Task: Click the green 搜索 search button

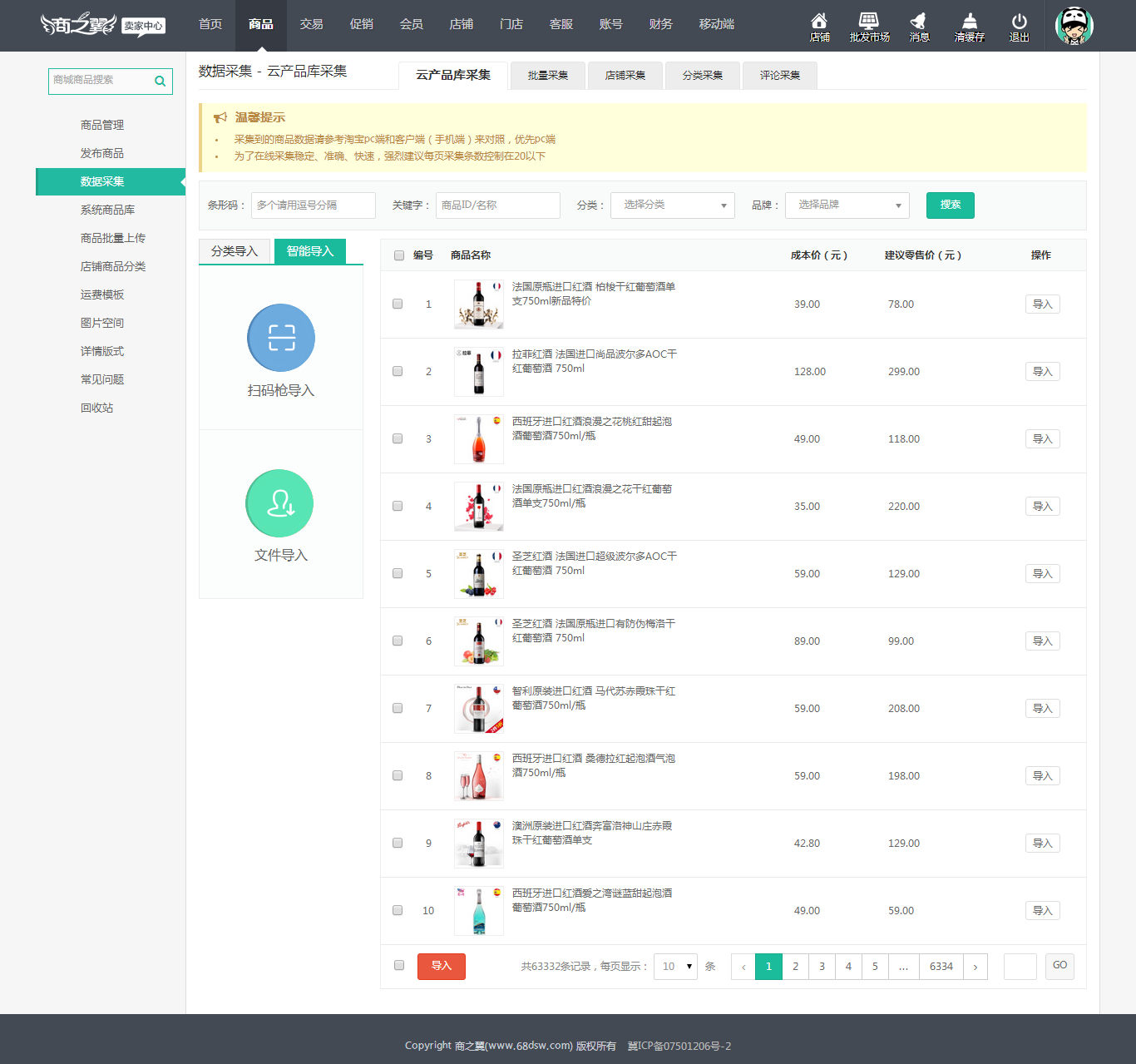Action: point(951,205)
